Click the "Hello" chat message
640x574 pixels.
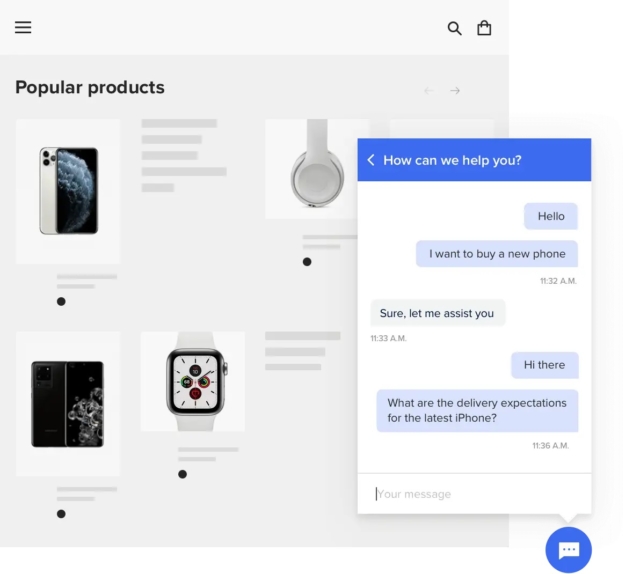[551, 216]
